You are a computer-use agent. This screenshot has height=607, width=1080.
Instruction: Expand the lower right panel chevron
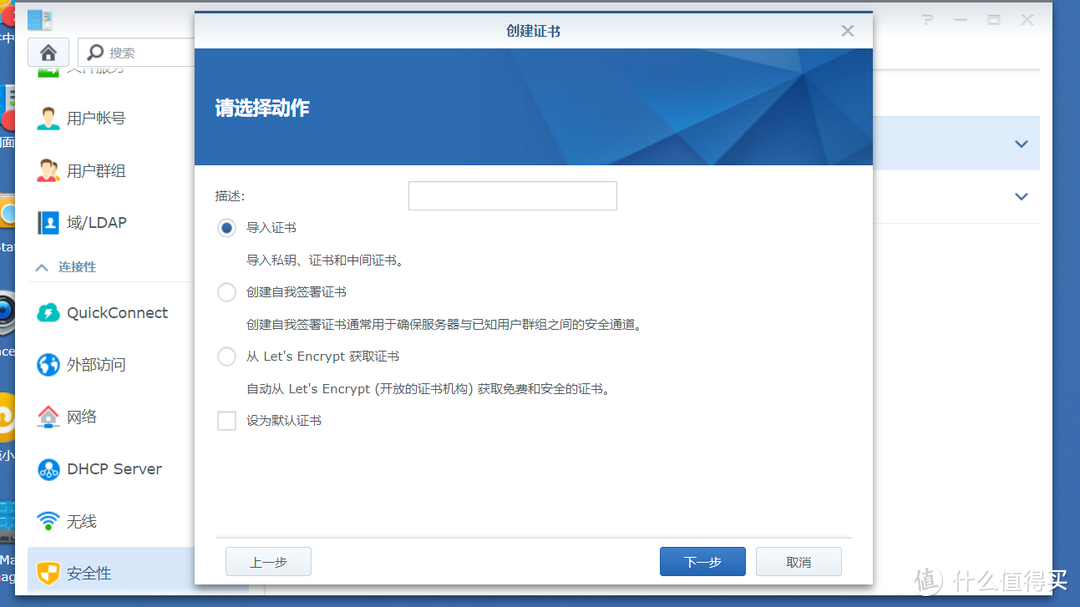coord(1021,196)
